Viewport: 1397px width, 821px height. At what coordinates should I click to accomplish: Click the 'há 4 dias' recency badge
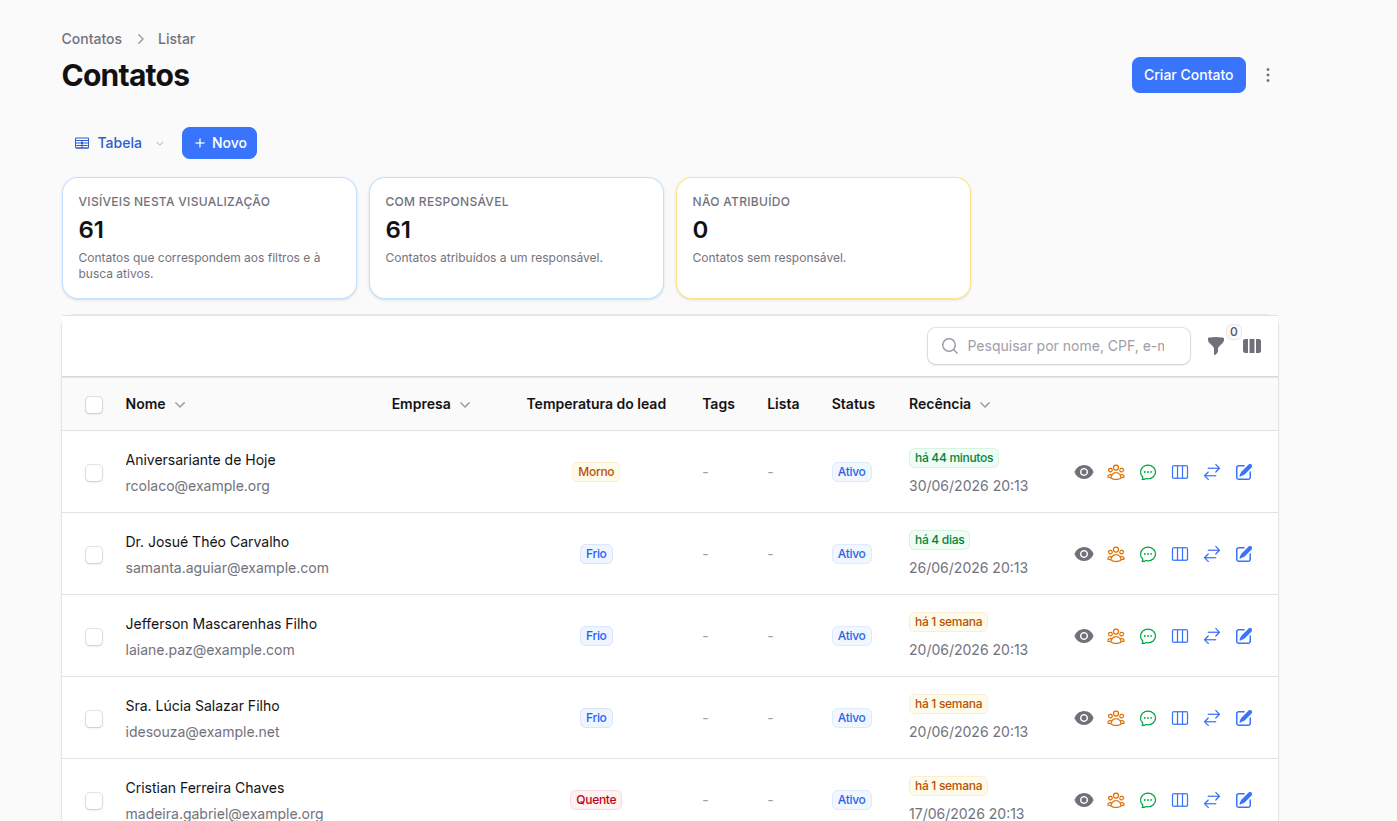[939, 540]
